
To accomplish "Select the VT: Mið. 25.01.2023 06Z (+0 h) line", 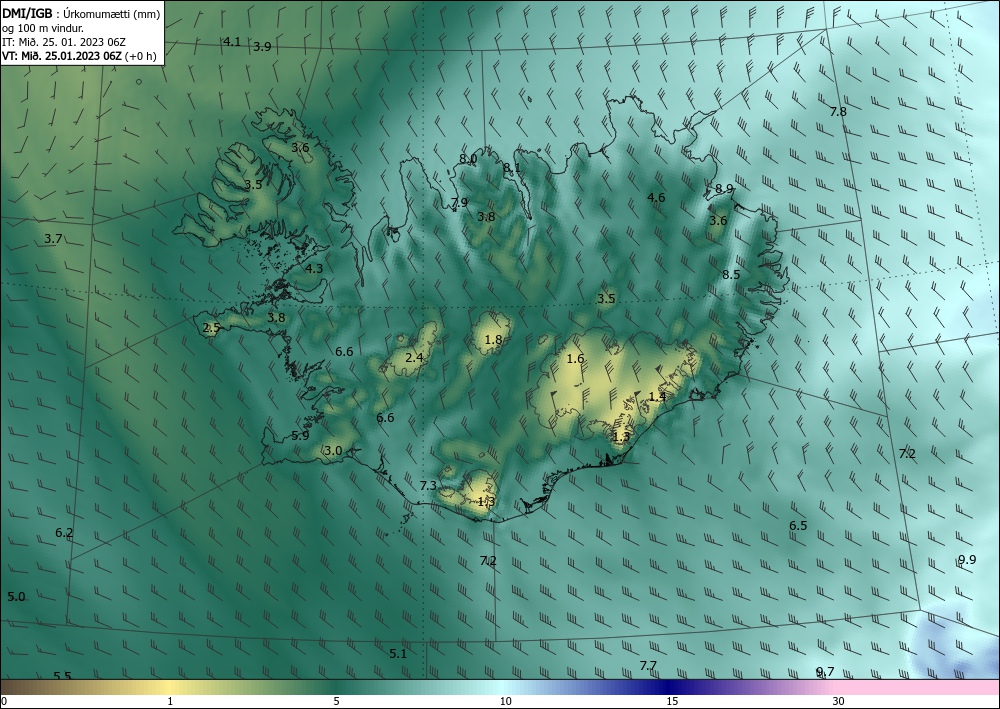I will [x=79, y=55].
